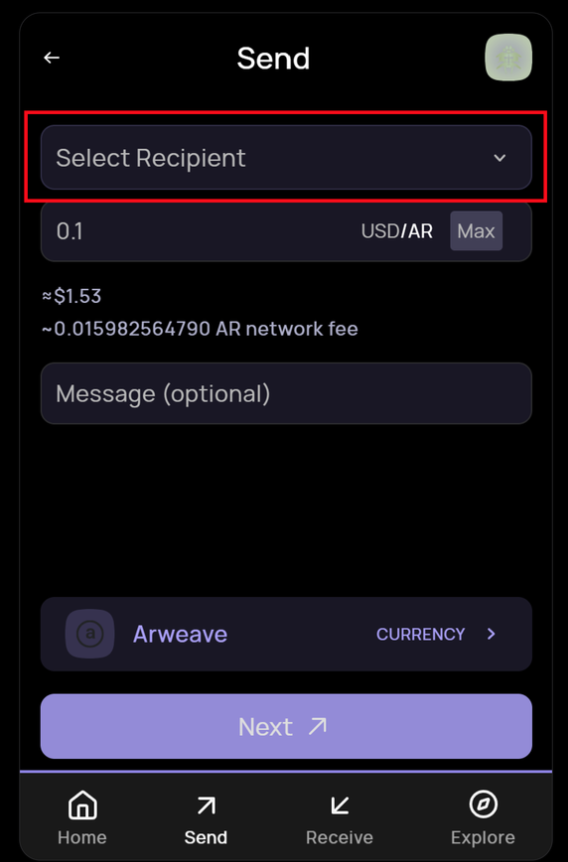Click the back arrow icon
Screen dimensions: 568x862
(x=51, y=57)
